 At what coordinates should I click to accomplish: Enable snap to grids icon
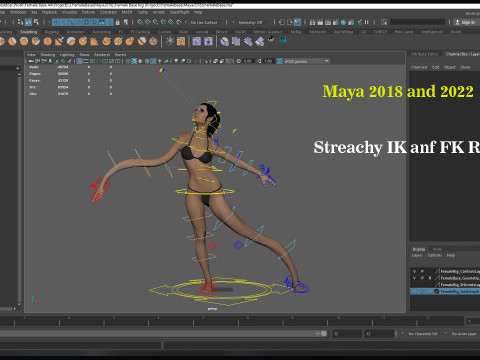click(x=140, y=22)
